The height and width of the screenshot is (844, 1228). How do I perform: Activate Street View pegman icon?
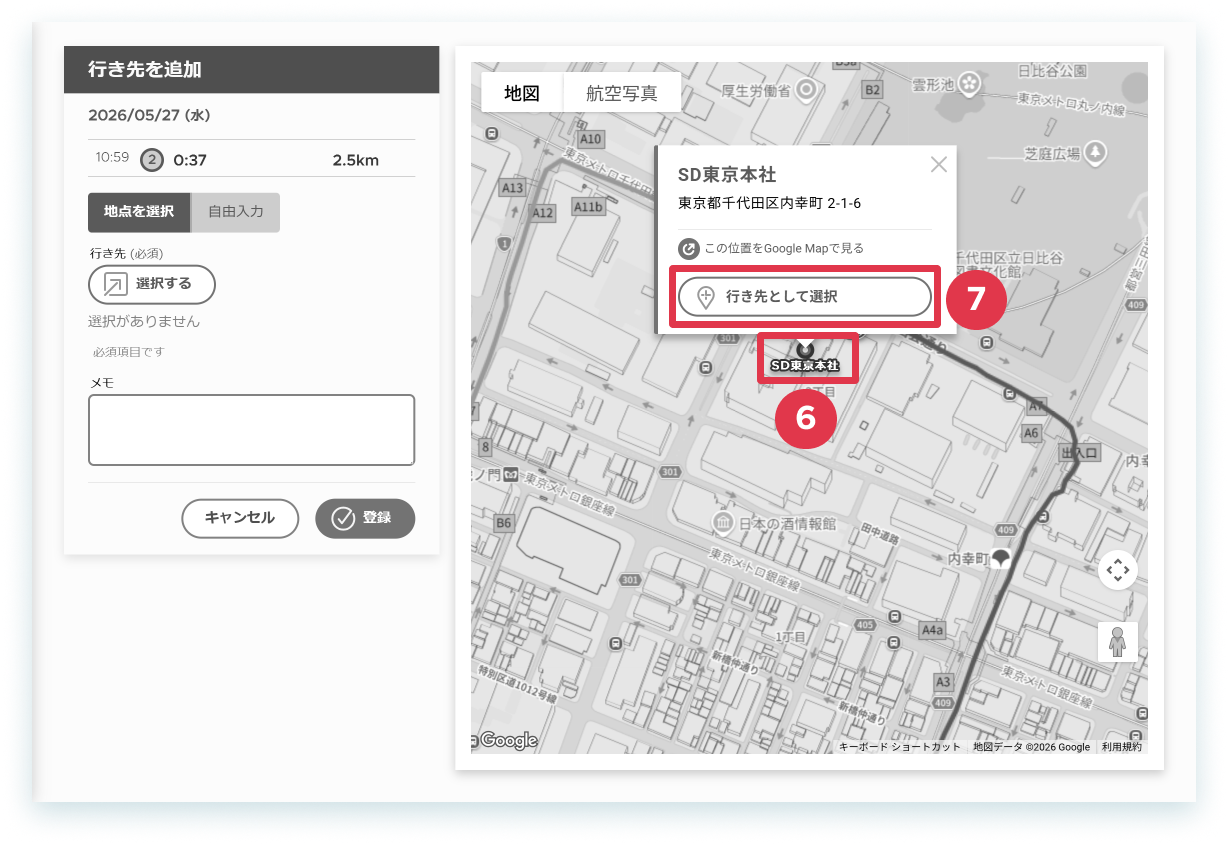pyautogui.click(x=1118, y=641)
